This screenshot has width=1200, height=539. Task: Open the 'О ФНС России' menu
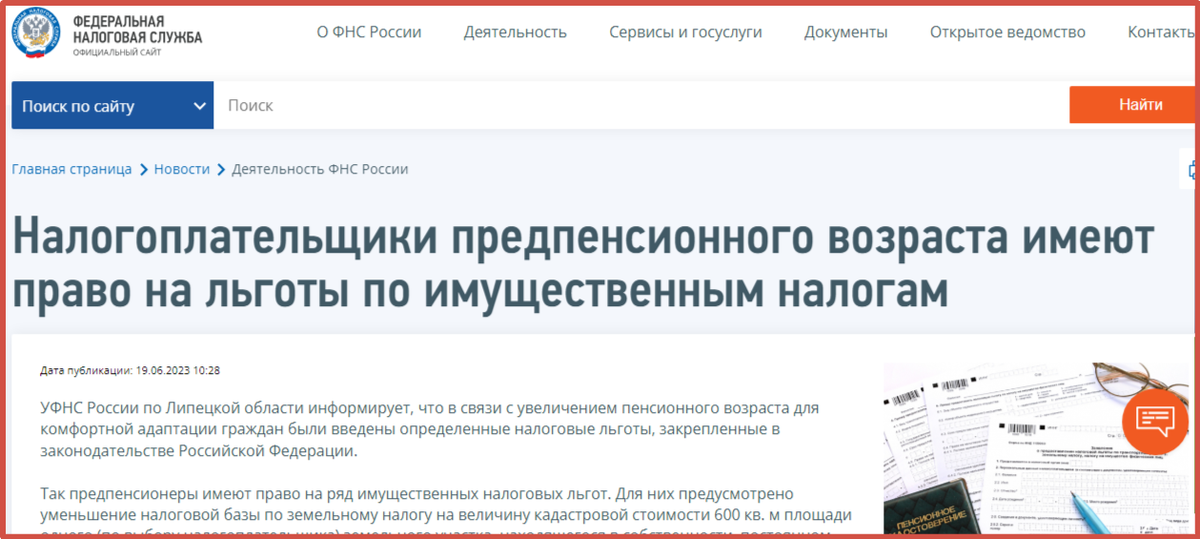point(369,32)
